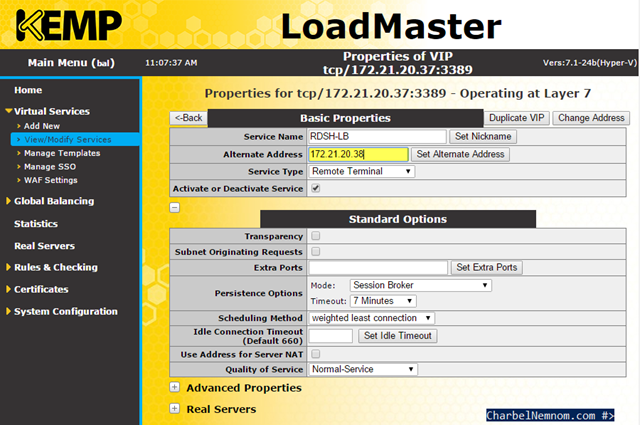This screenshot has height=425, width=640.
Task: Enable Subnet Originating Requests checkbox
Action: (x=316, y=251)
